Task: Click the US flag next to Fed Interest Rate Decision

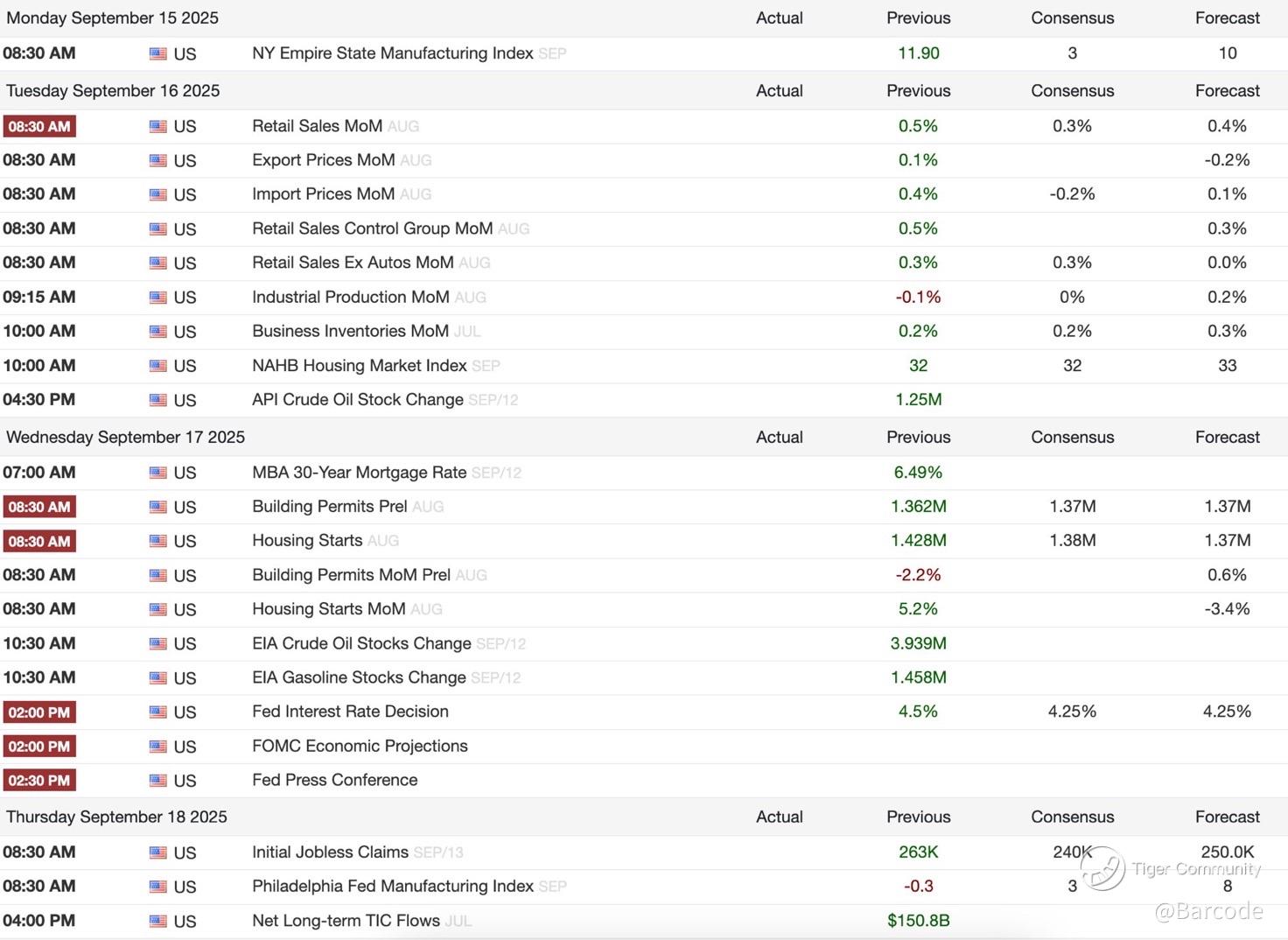Action: pyautogui.click(x=158, y=712)
